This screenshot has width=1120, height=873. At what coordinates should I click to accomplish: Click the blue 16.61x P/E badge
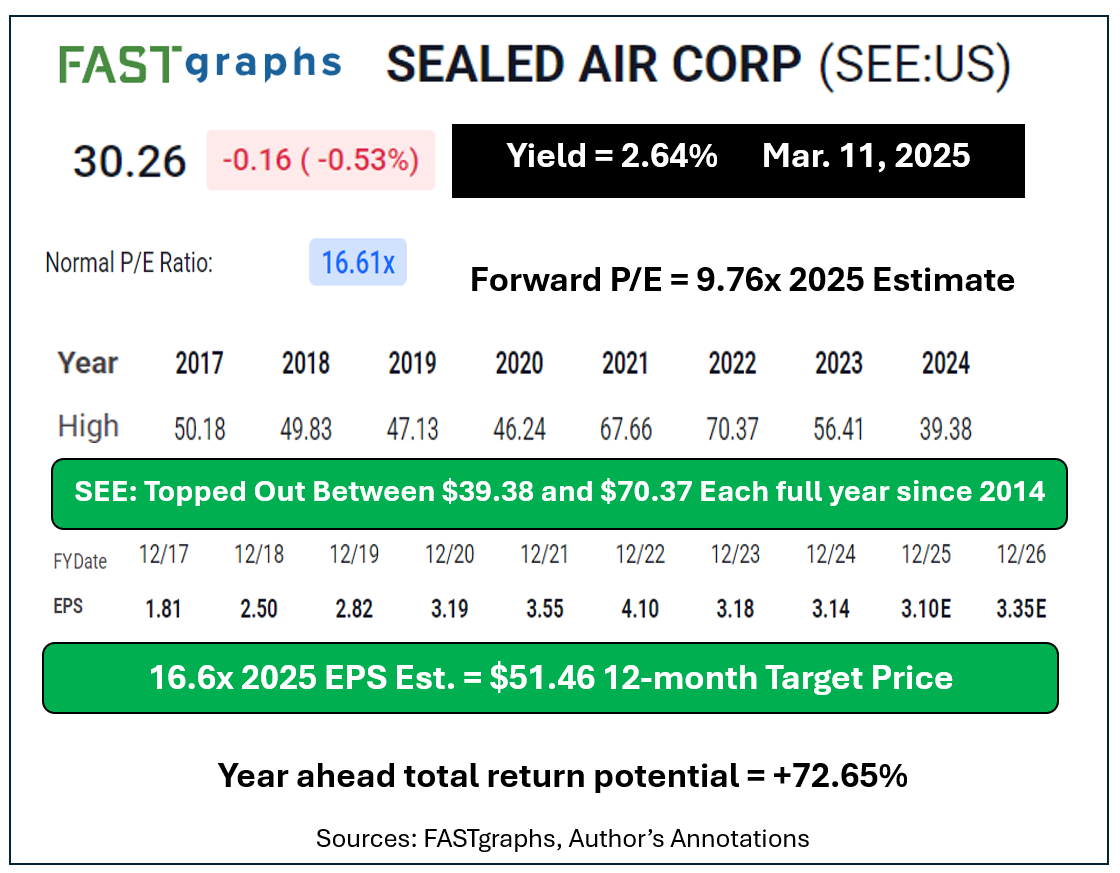point(357,263)
